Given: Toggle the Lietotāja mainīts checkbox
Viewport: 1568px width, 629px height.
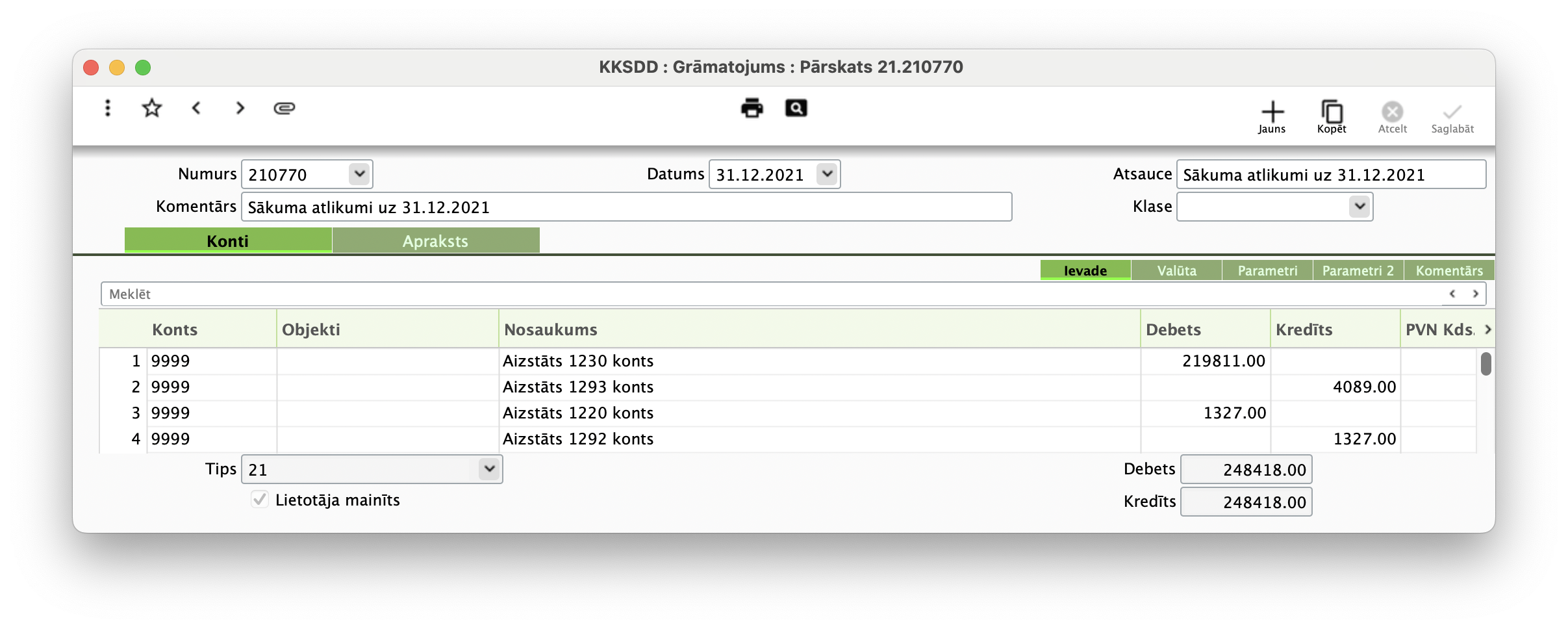Looking at the screenshot, I should [x=259, y=500].
